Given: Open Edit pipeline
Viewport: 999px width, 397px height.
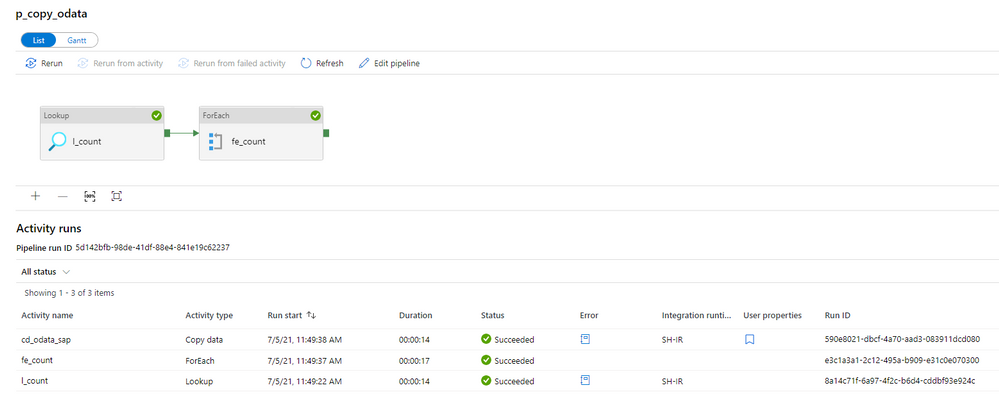Looking at the screenshot, I should tap(389, 63).
